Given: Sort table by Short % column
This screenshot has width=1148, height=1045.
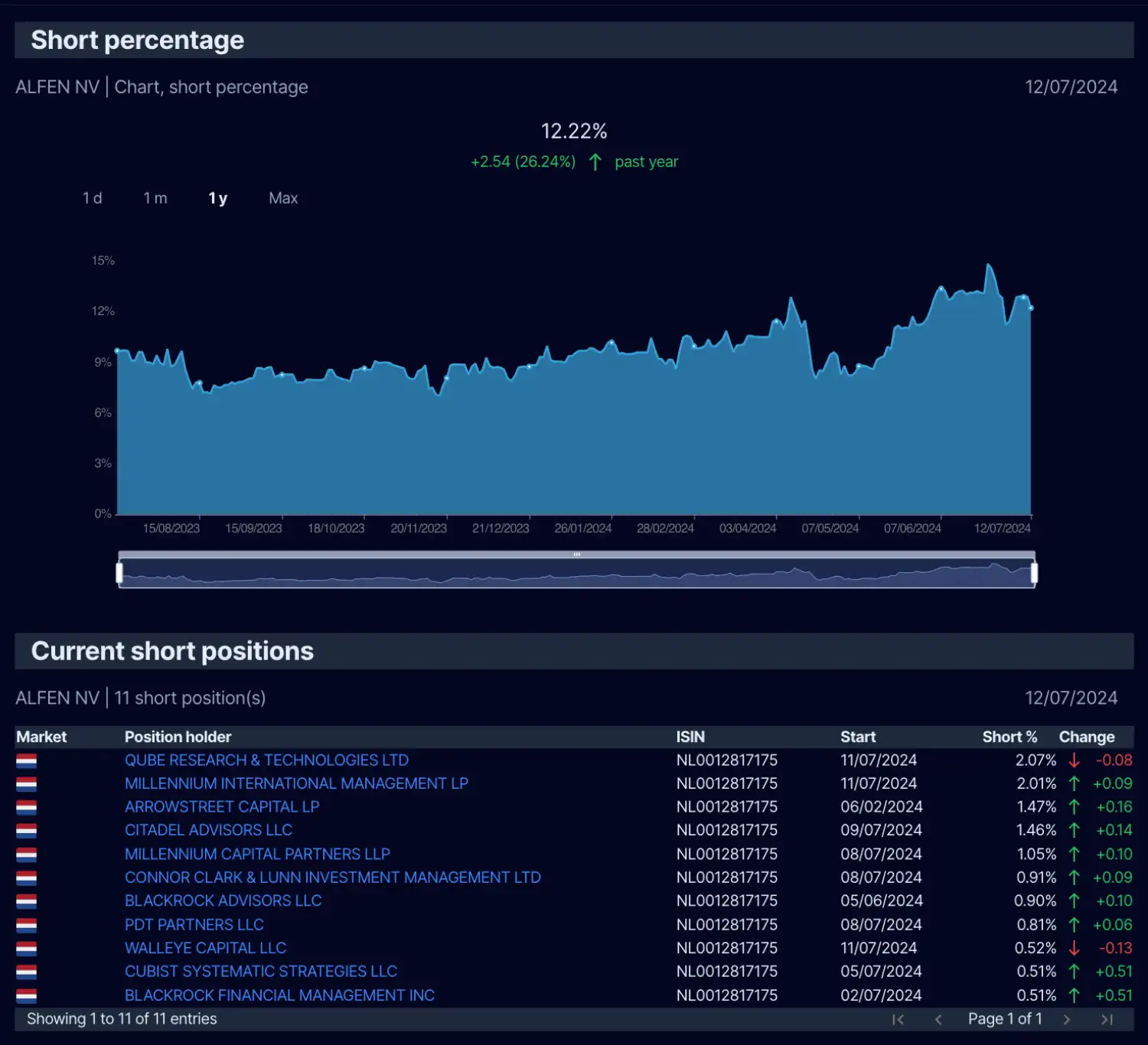Looking at the screenshot, I should pos(1009,737).
